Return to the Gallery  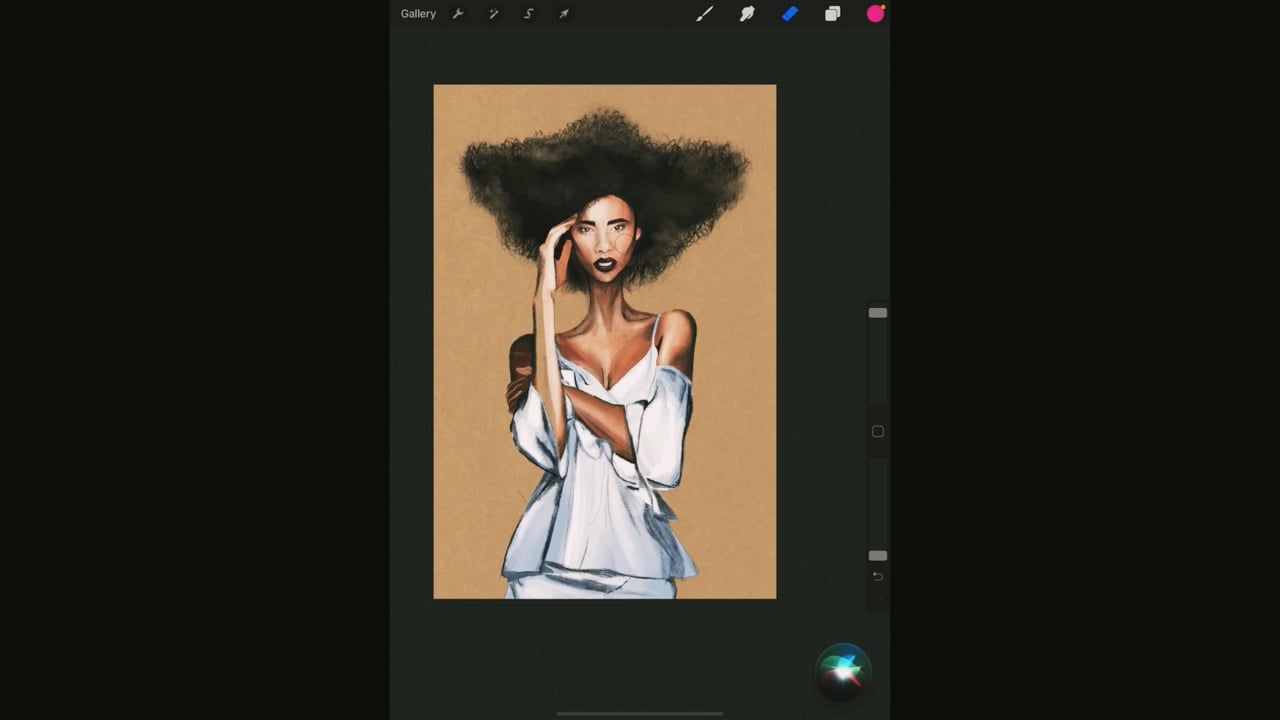[x=418, y=14]
